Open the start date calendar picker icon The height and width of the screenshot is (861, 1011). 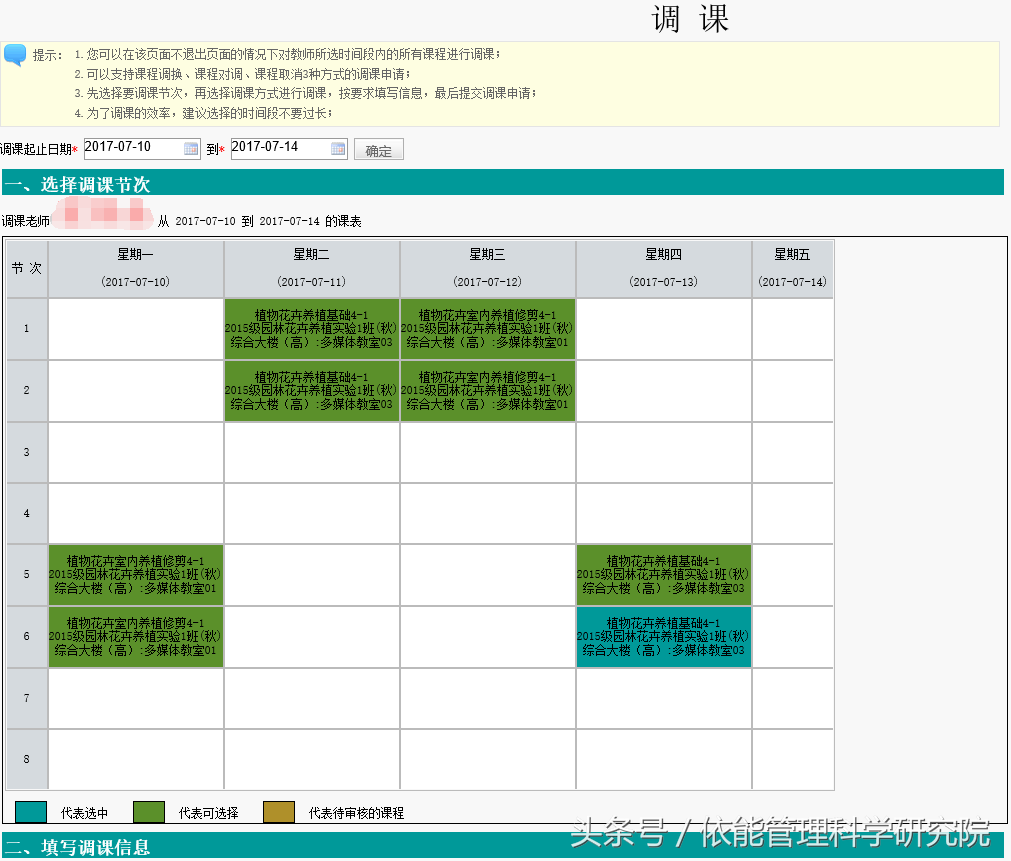[190, 148]
